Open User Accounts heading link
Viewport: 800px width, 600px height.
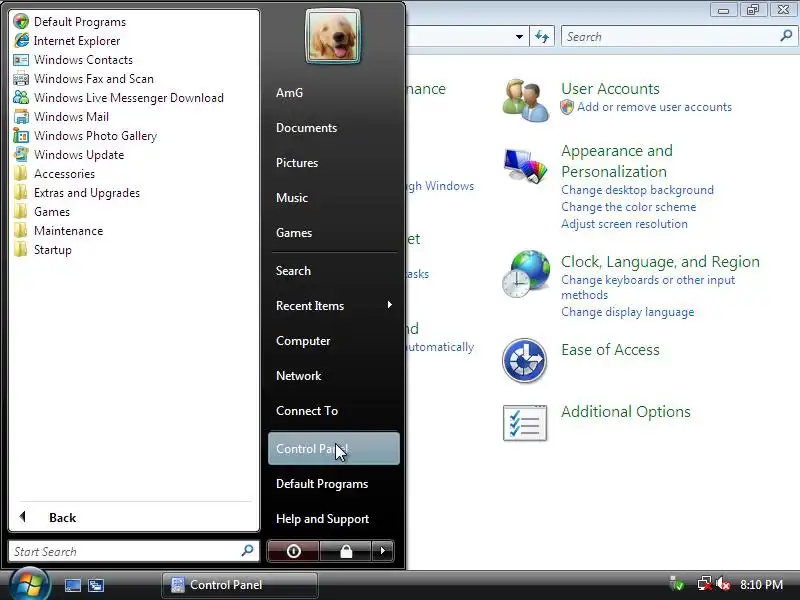610,89
